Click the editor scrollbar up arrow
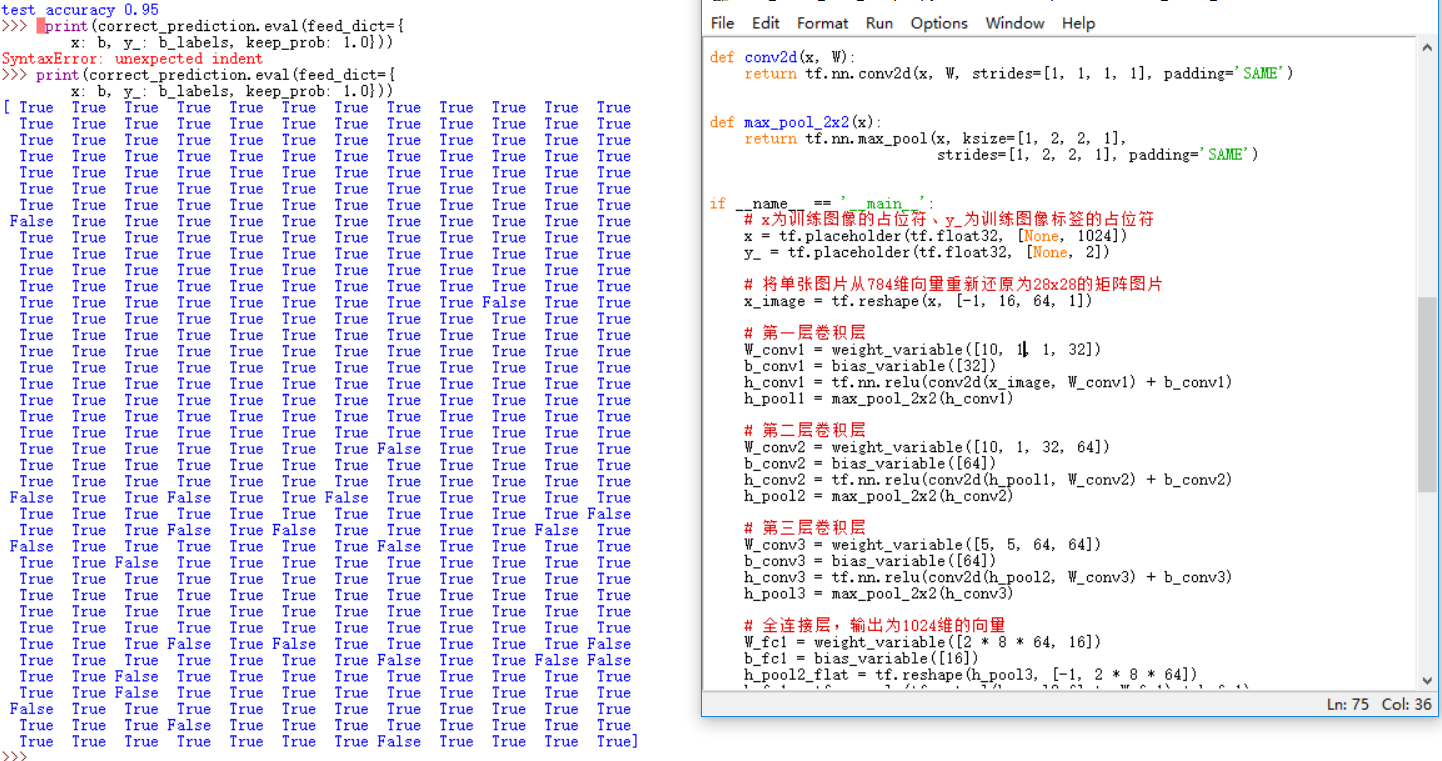The width and height of the screenshot is (1442, 761). (1427, 49)
